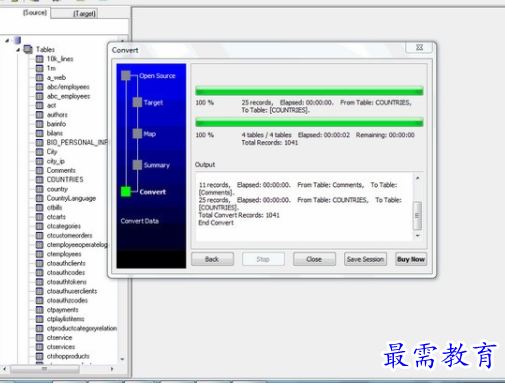
Task: Click the root database icon in tree
Action: (x=17, y=40)
